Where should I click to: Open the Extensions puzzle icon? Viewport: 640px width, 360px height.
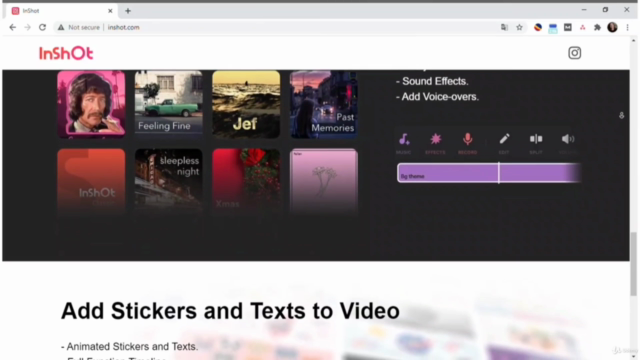[597, 27]
